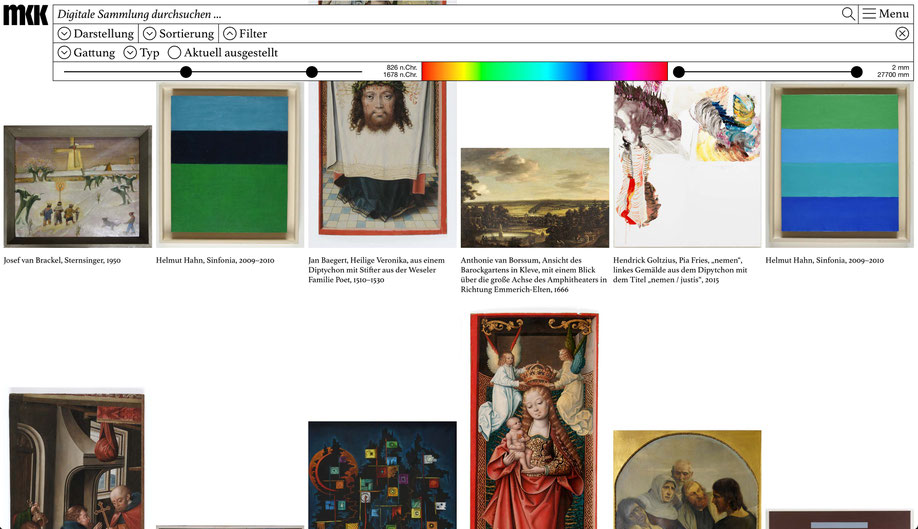Collapse the Filter section
This screenshot has width=918, height=529.
coord(245,33)
